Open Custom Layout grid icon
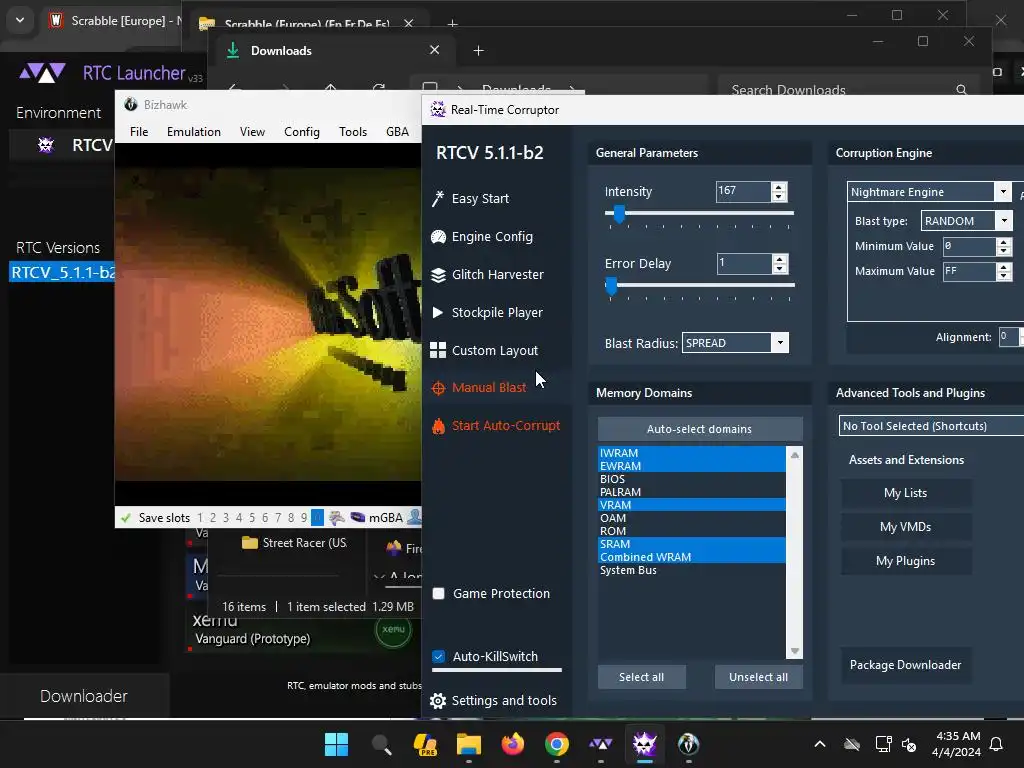 438,351
